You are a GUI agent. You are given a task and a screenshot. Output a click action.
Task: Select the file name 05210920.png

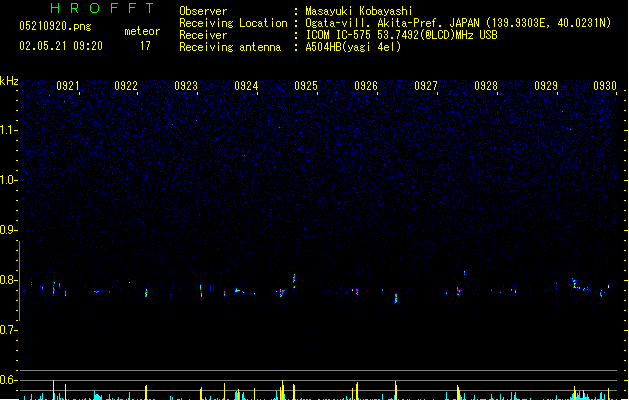coord(55,26)
